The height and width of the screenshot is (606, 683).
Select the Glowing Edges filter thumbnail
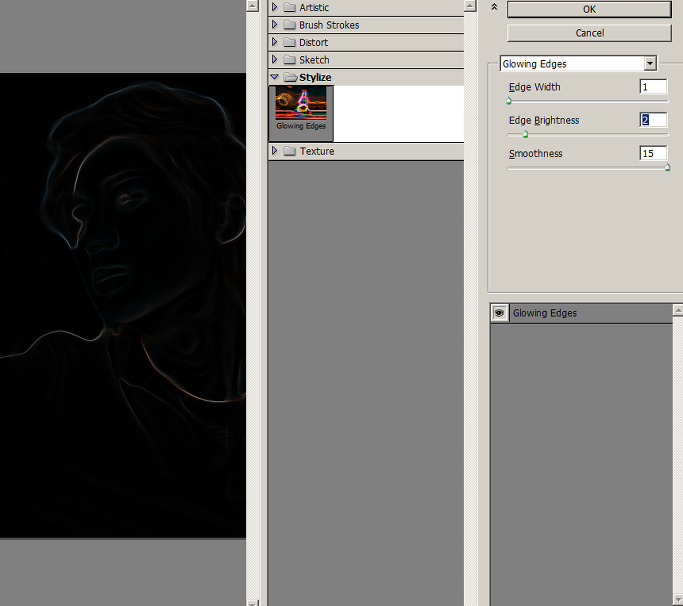click(301, 113)
